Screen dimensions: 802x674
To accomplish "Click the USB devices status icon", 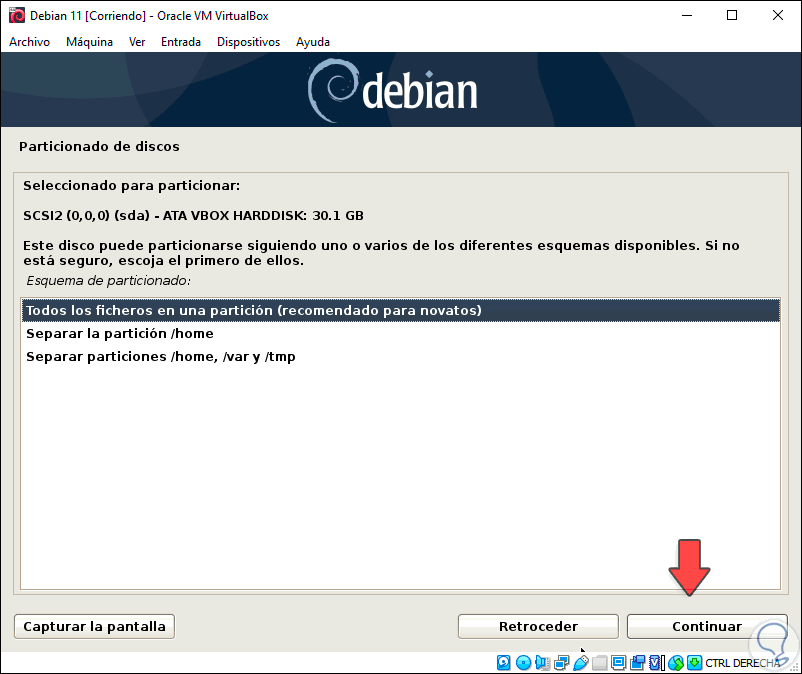I will [x=581, y=663].
